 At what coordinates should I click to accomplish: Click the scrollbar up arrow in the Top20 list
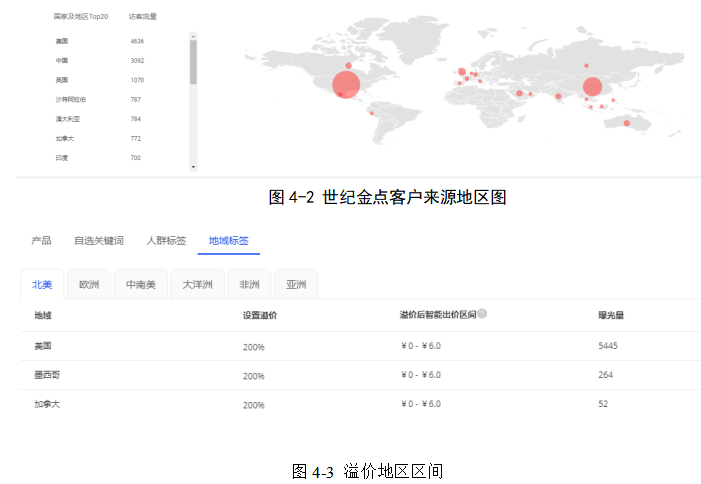(x=193, y=36)
